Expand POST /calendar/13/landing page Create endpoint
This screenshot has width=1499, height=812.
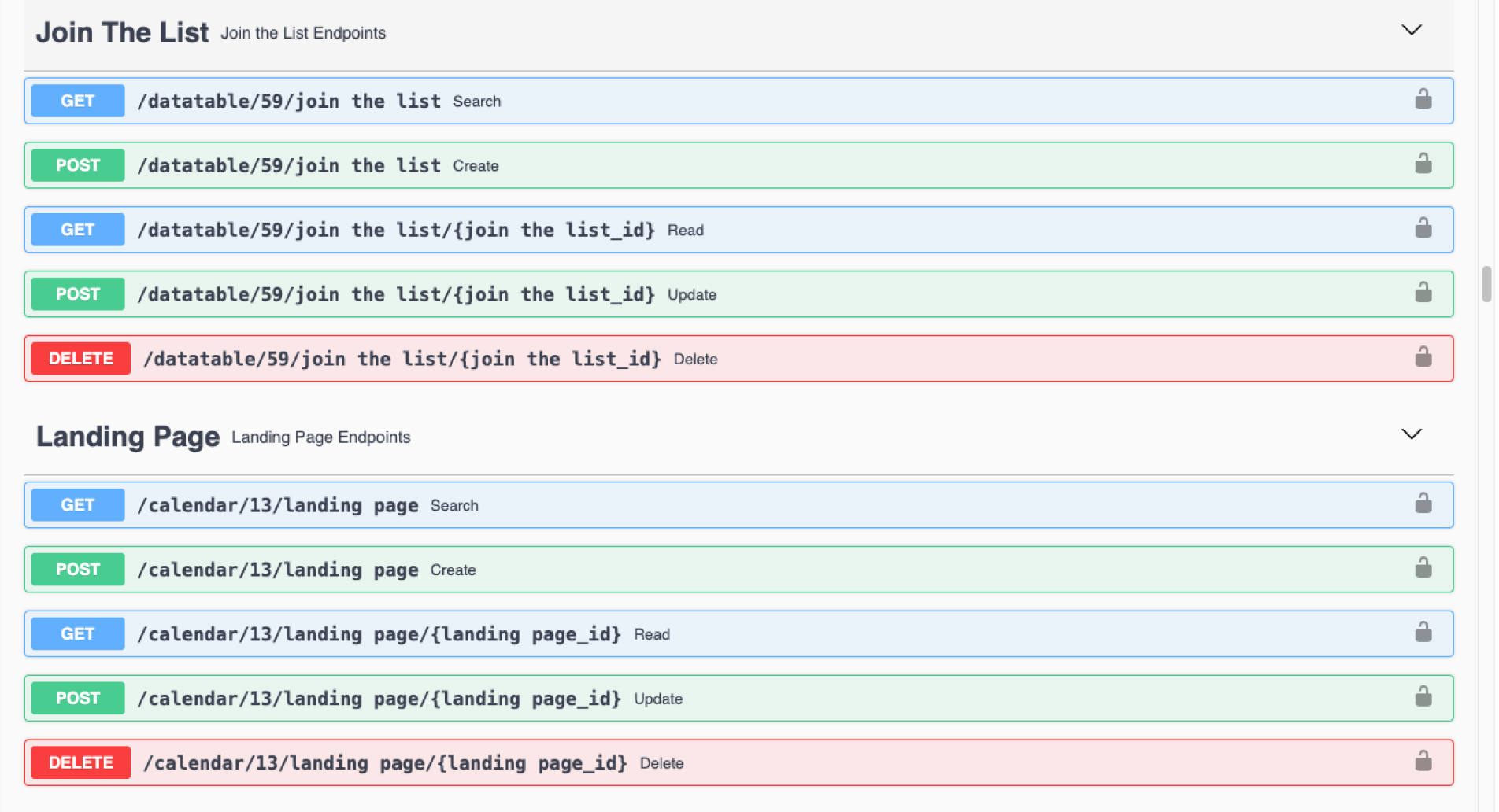coord(738,570)
